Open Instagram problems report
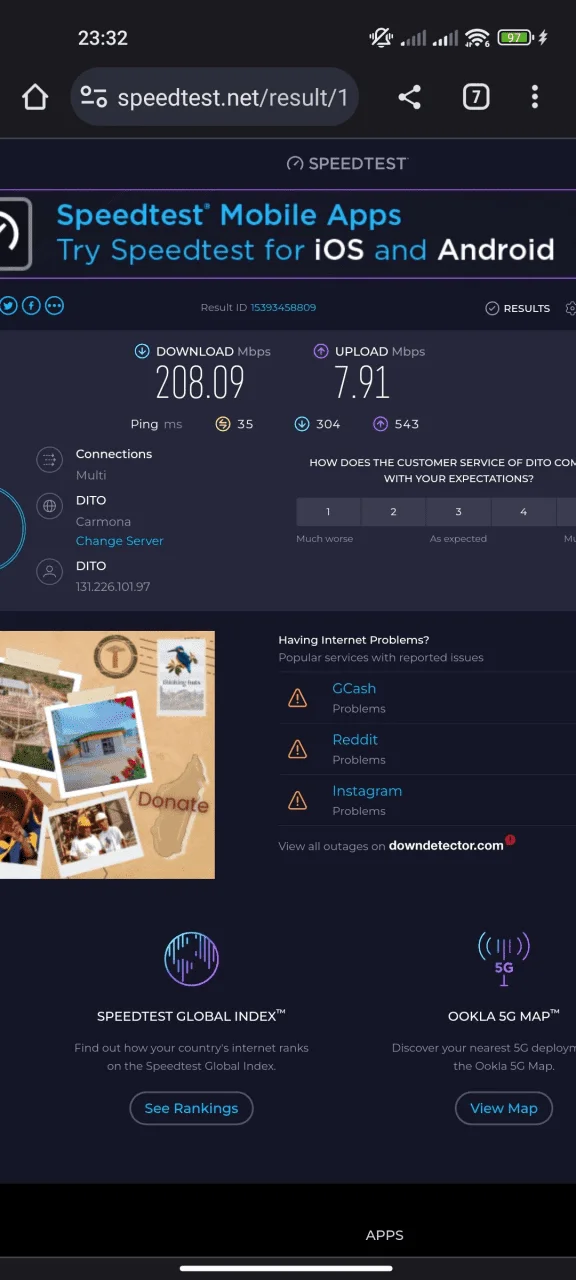576x1280 pixels. (367, 791)
